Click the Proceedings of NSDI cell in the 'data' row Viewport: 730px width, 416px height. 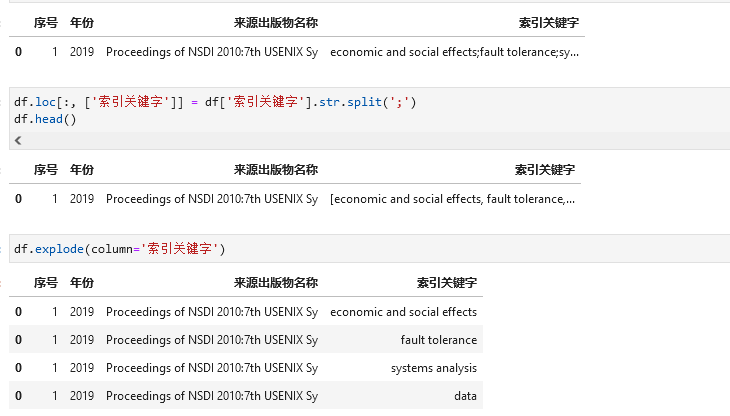point(212,396)
